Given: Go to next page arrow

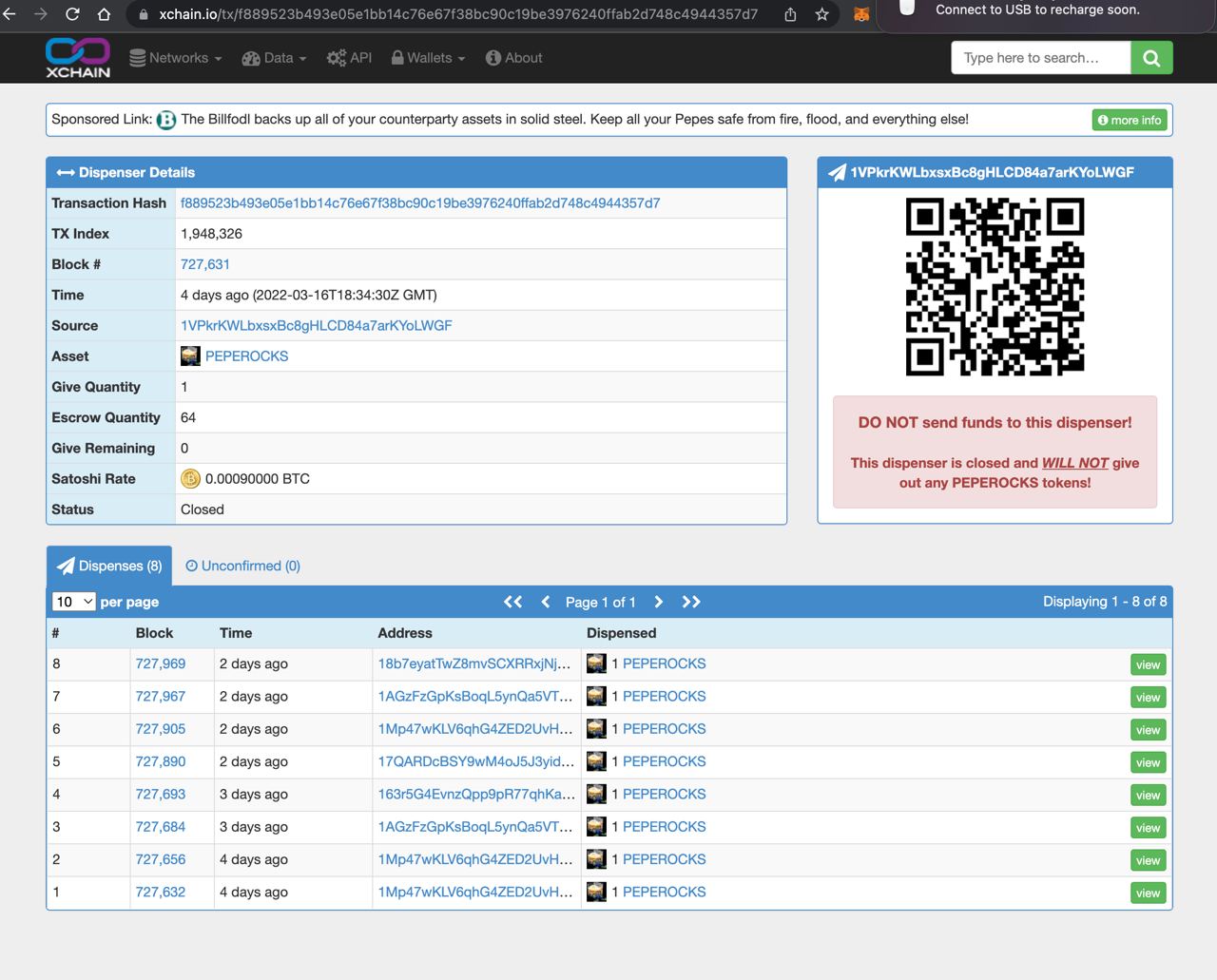Looking at the screenshot, I should pyautogui.click(x=658, y=602).
